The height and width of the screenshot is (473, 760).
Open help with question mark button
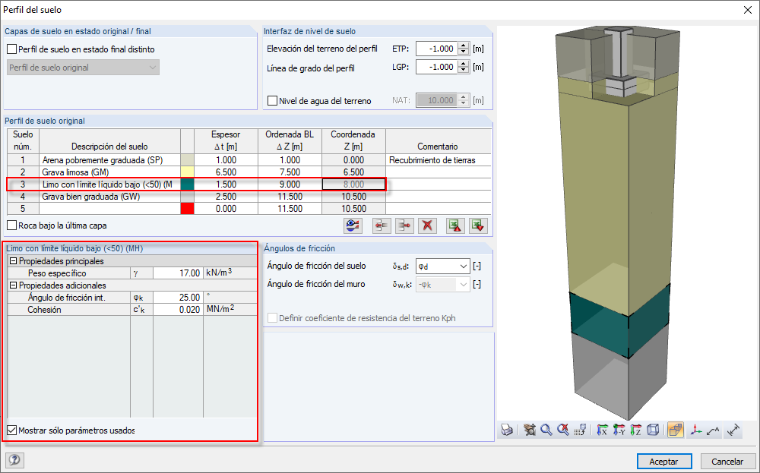15,460
